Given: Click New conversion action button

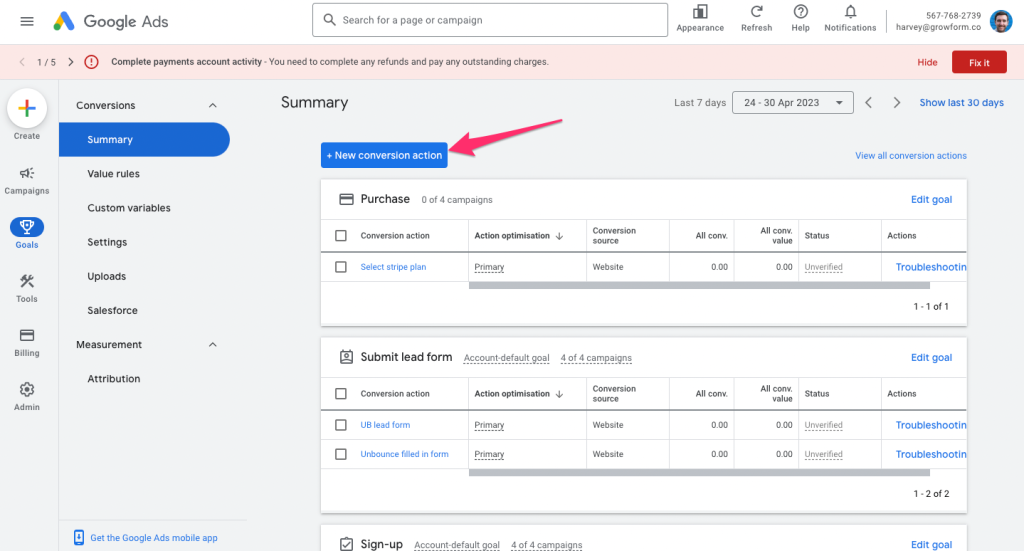Looking at the screenshot, I should click(x=384, y=155).
